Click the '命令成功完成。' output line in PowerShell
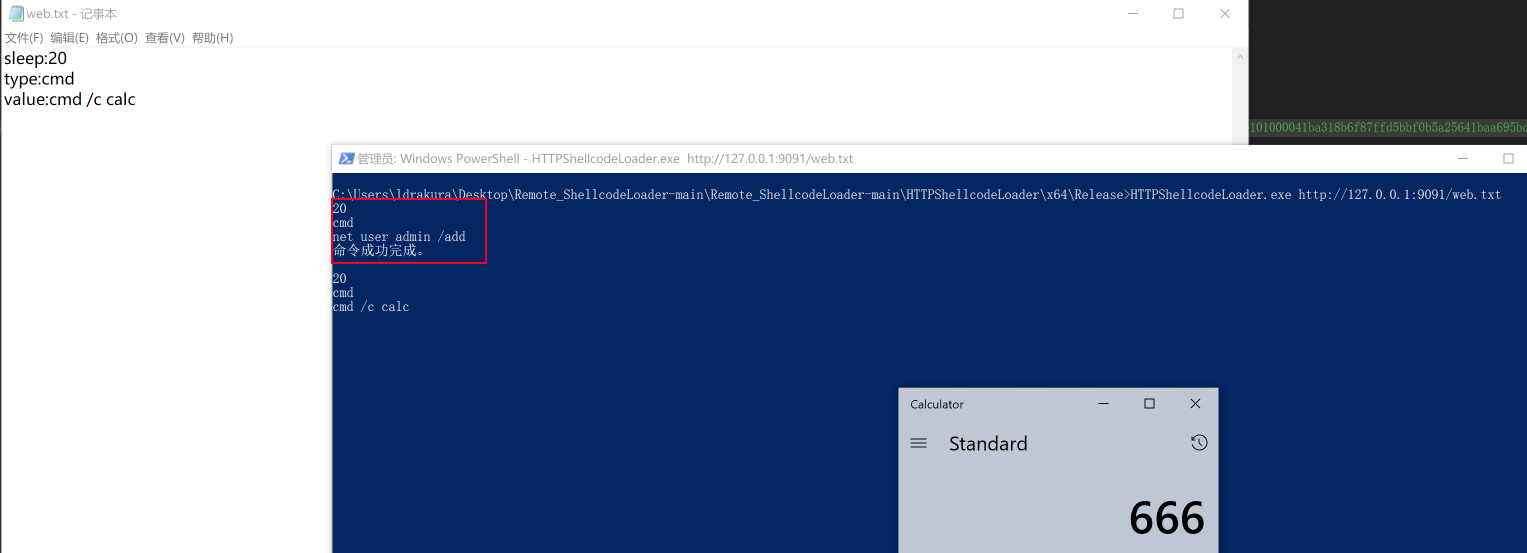Image resolution: width=1527 pixels, height=553 pixels. tap(379, 251)
